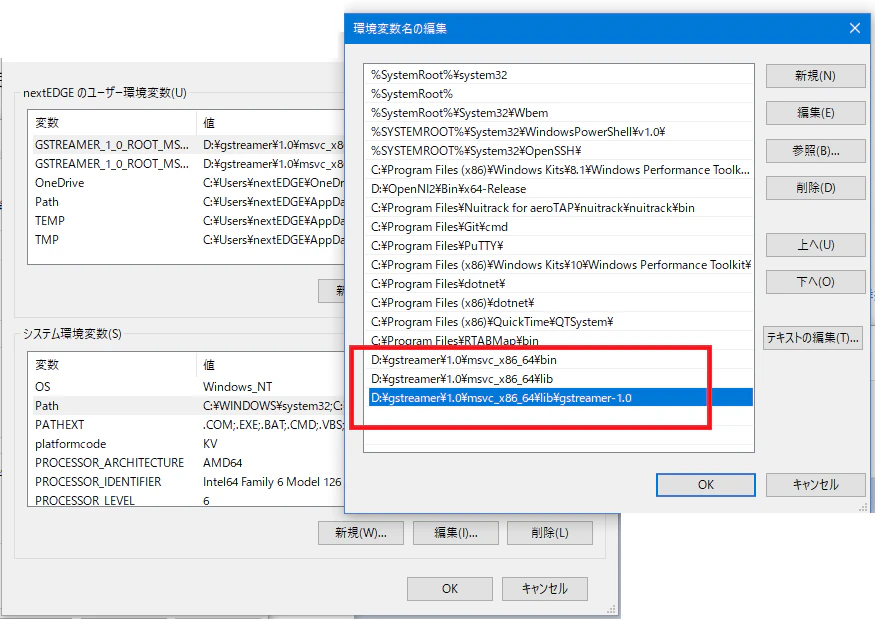The width and height of the screenshot is (875, 619).
Task: Select the Windows Kits¥10 Performance Toolkit entry
Action: [x=558, y=265]
